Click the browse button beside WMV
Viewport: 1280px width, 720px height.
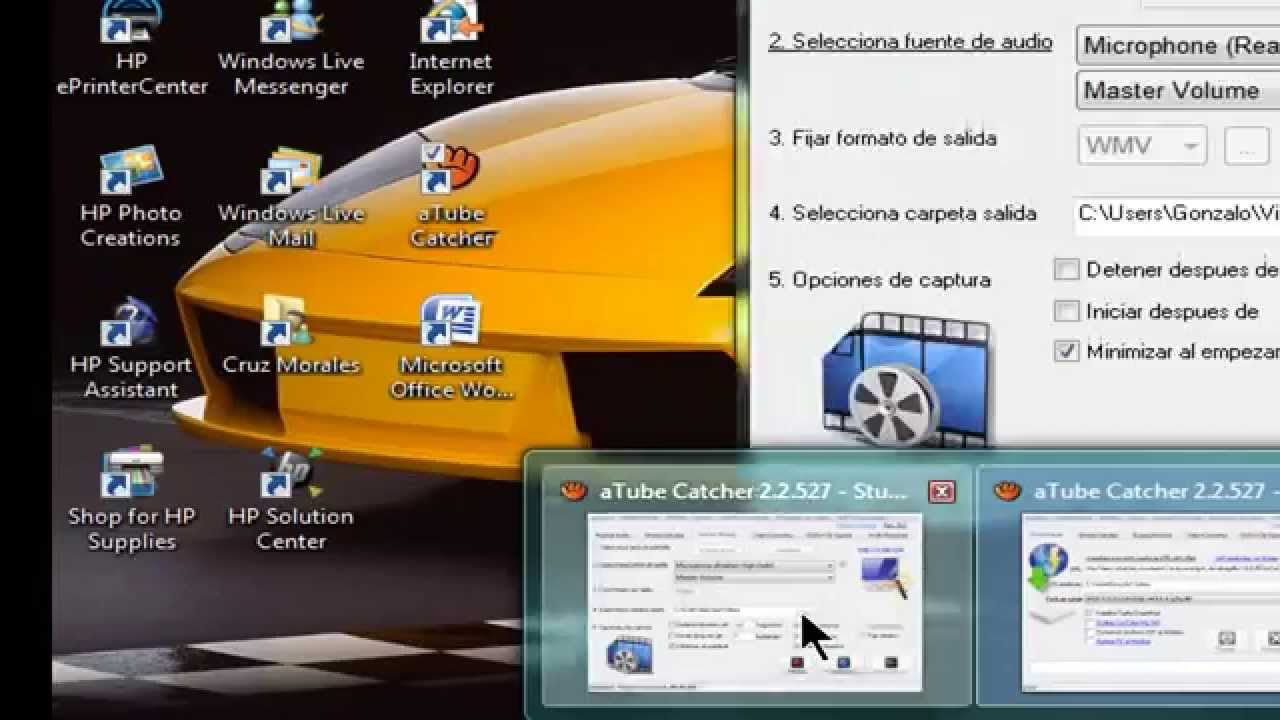1246,146
